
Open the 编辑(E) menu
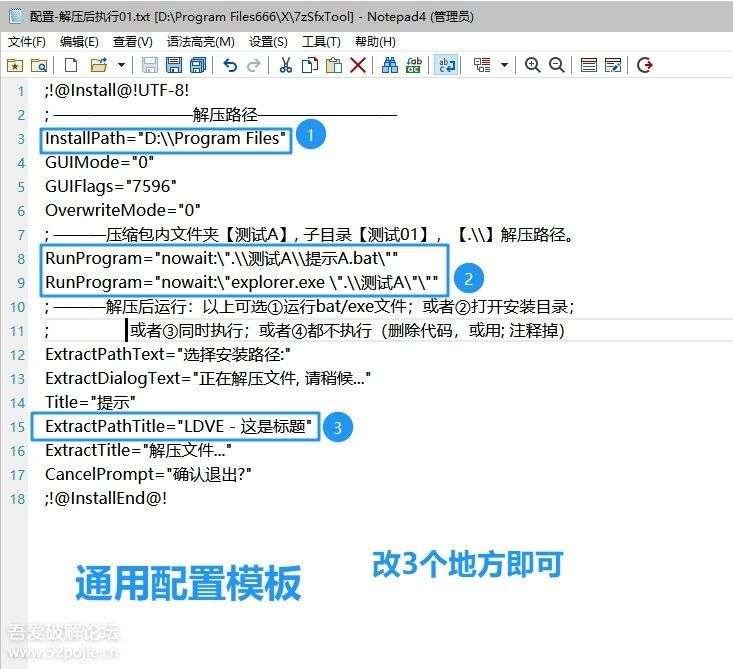79,42
